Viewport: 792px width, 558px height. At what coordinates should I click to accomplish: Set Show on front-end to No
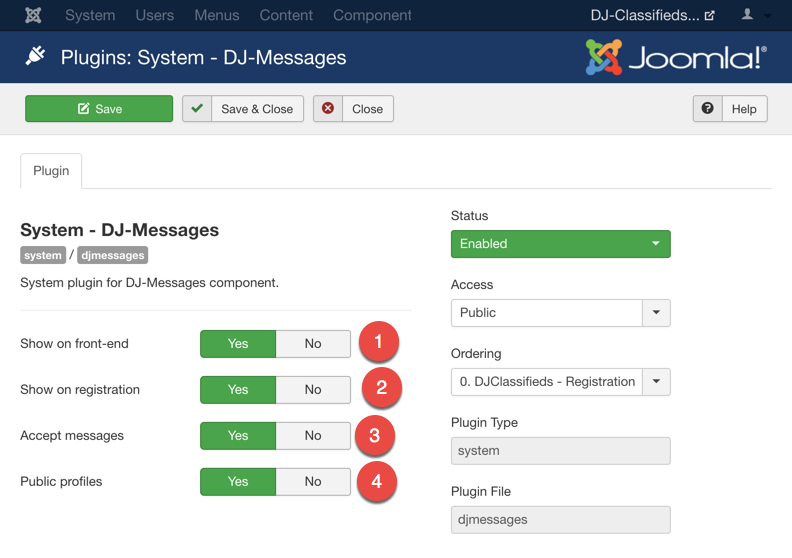pos(313,343)
